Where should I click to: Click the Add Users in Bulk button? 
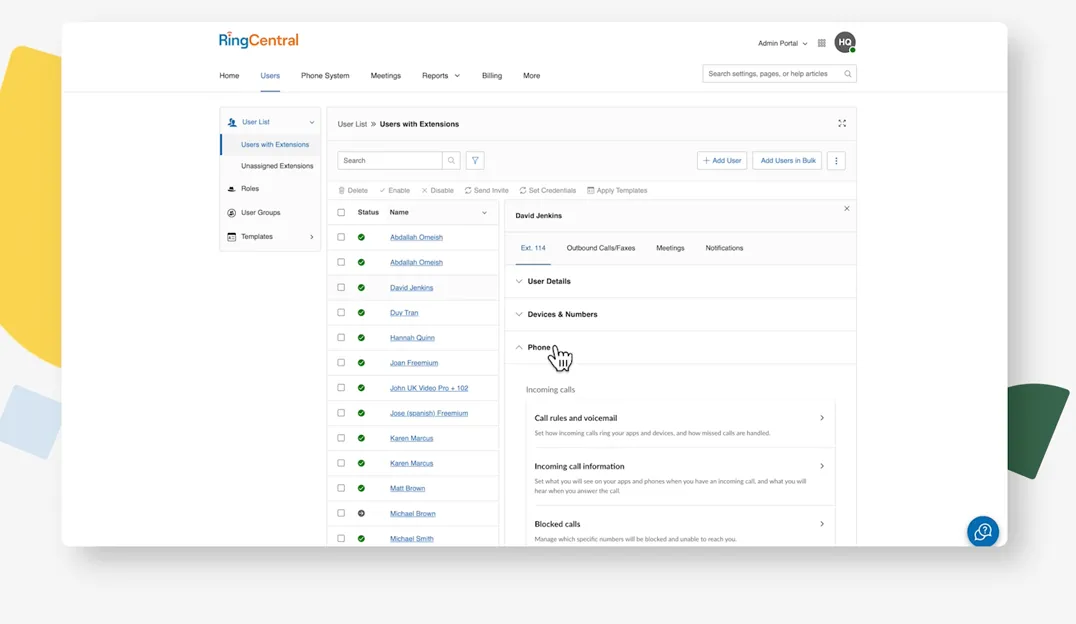click(788, 160)
